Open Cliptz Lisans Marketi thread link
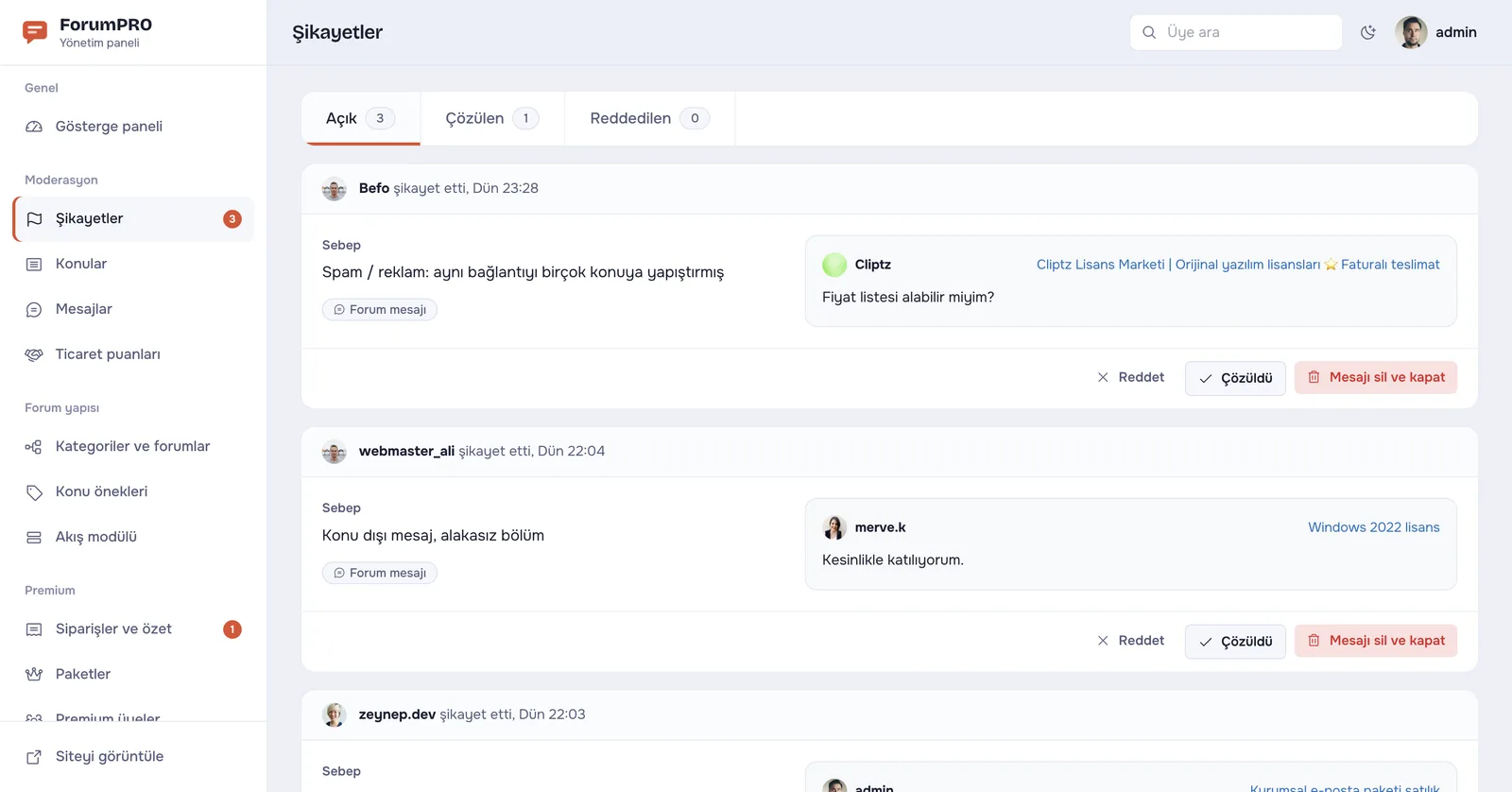The width and height of the screenshot is (1512, 792). (x=1238, y=265)
